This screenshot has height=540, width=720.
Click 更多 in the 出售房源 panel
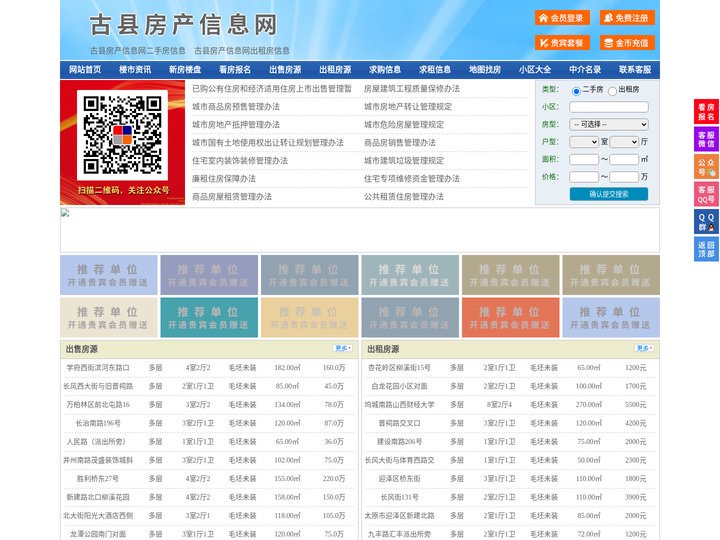point(343,349)
